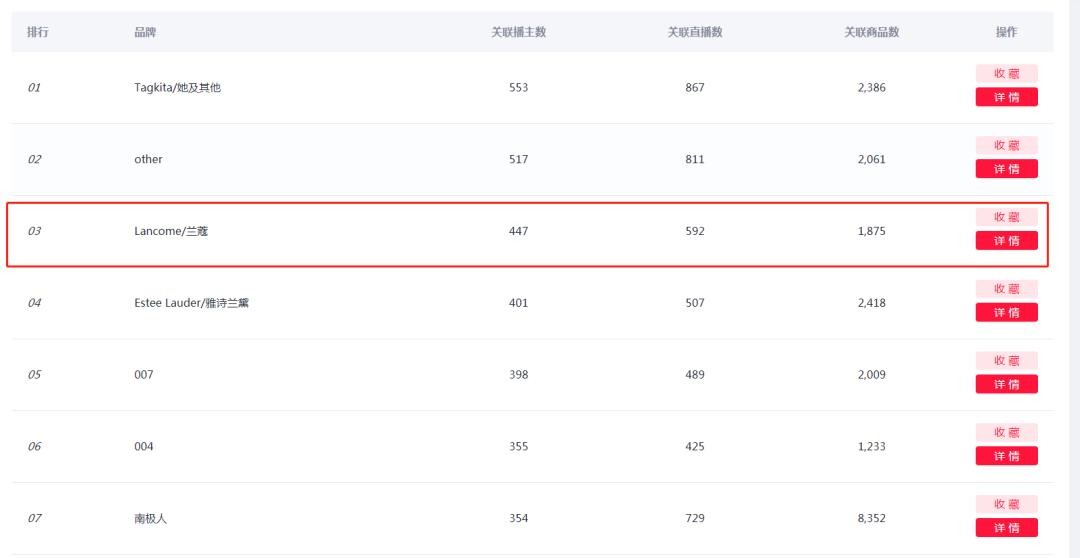Click 收藏 button for Tagkita/她及其他
The image size is (1080, 558).
[x=1006, y=73]
